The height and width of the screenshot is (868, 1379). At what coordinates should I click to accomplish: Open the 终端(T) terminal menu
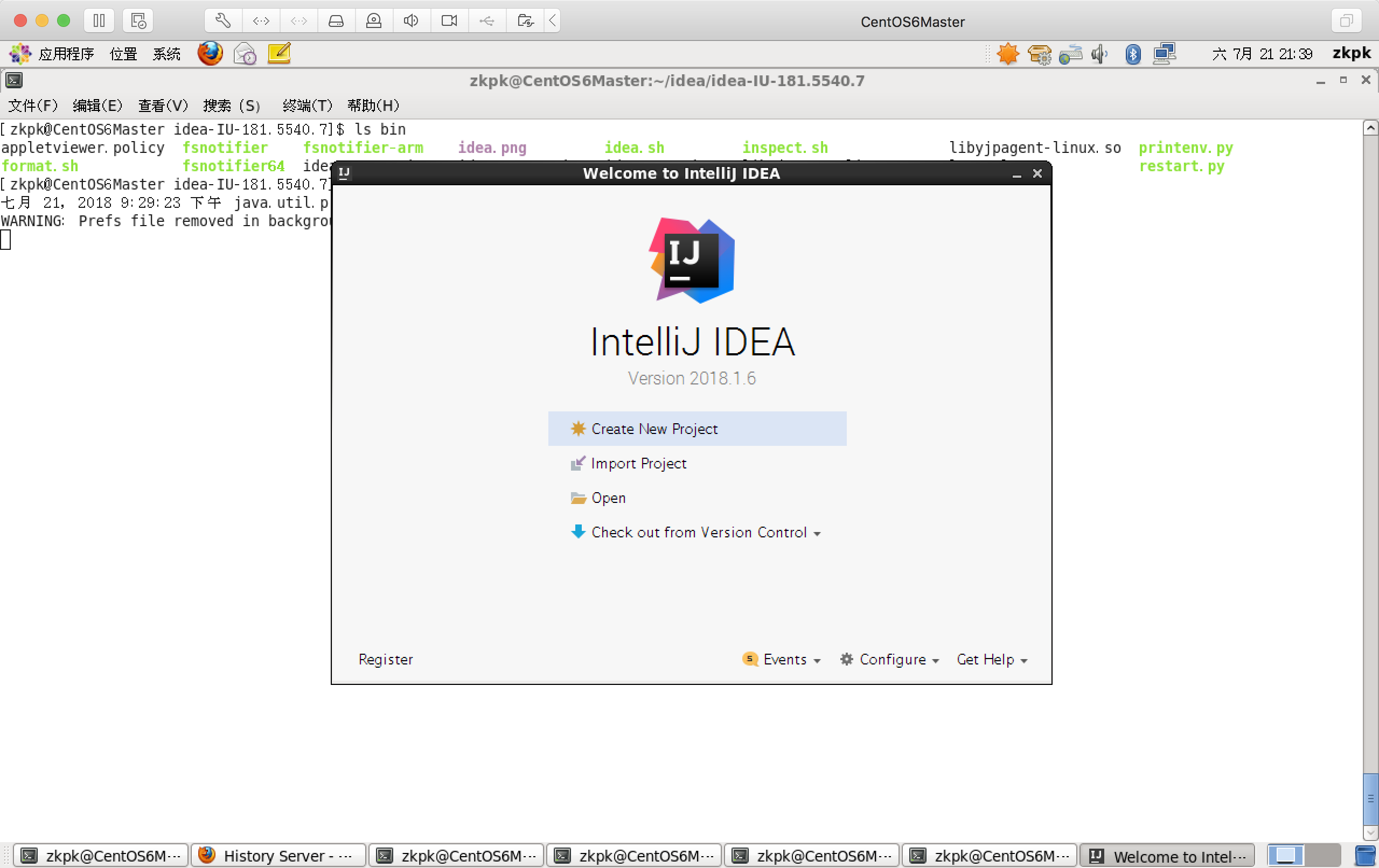[307, 106]
